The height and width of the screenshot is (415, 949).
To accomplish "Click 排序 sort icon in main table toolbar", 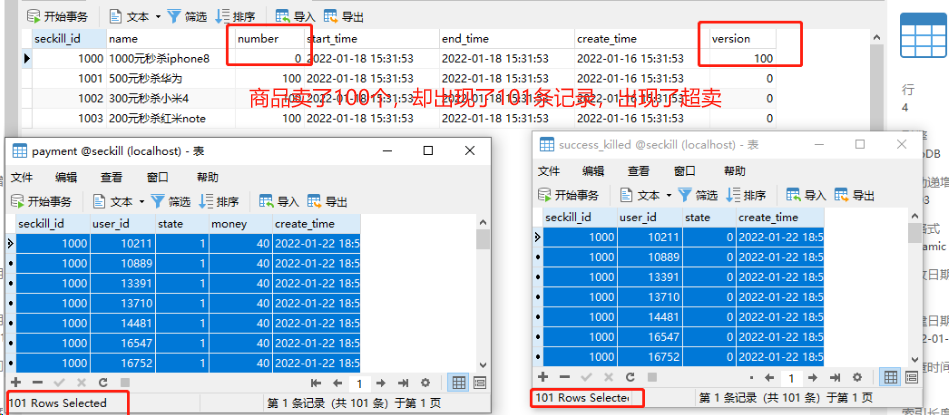I will tap(235, 16).
